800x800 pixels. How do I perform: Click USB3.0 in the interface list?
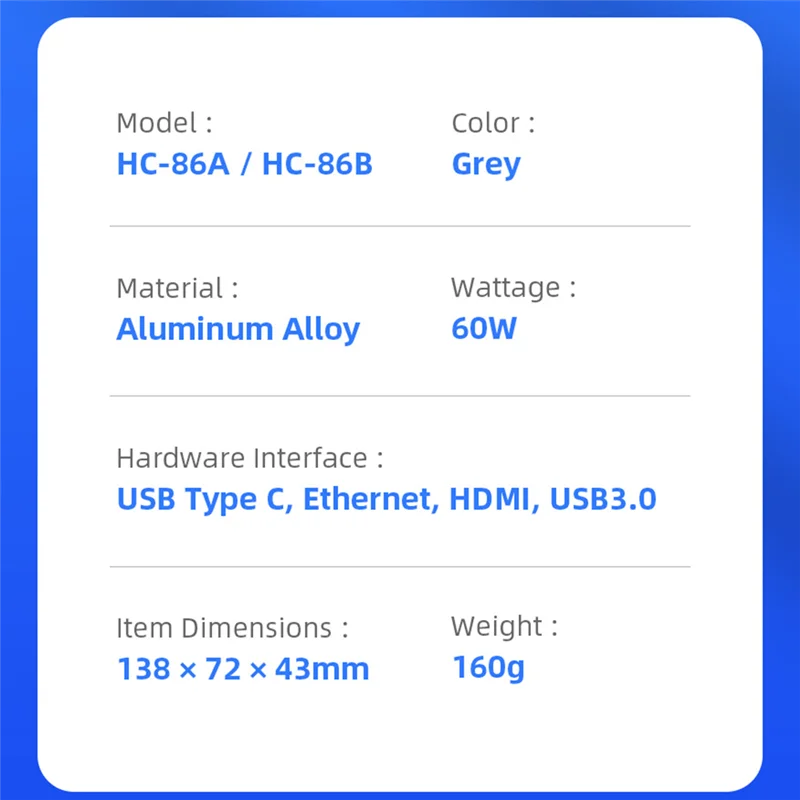[x=603, y=499]
